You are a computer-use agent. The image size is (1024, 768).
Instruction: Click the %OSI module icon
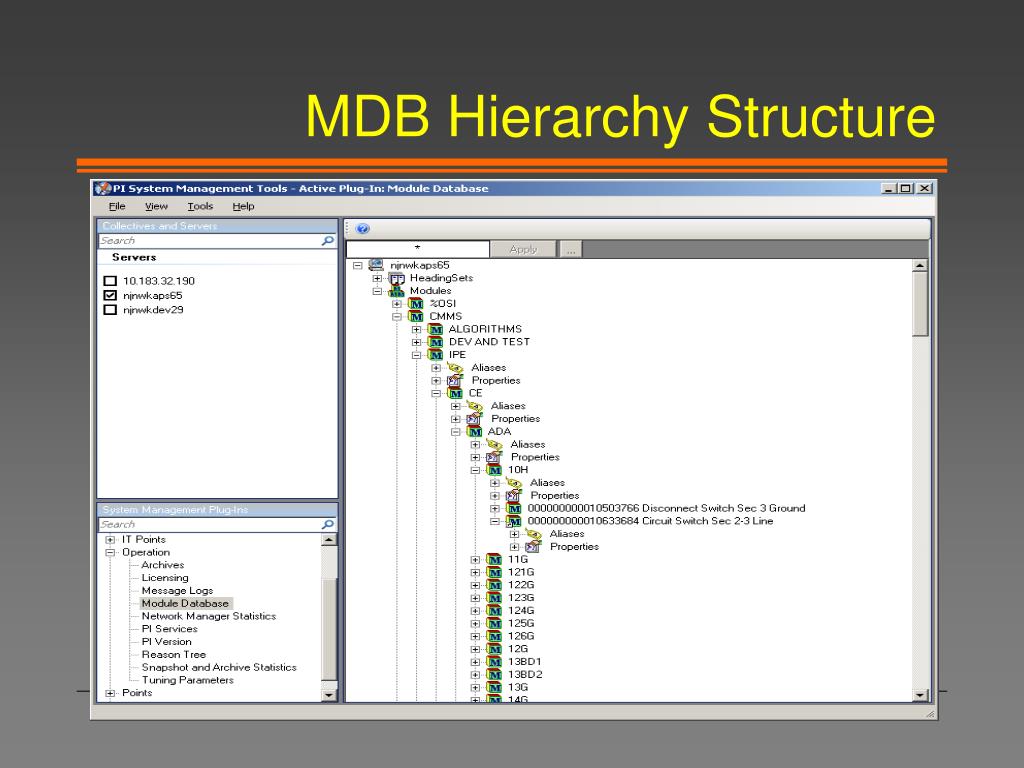pyautogui.click(x=416, y=304)
